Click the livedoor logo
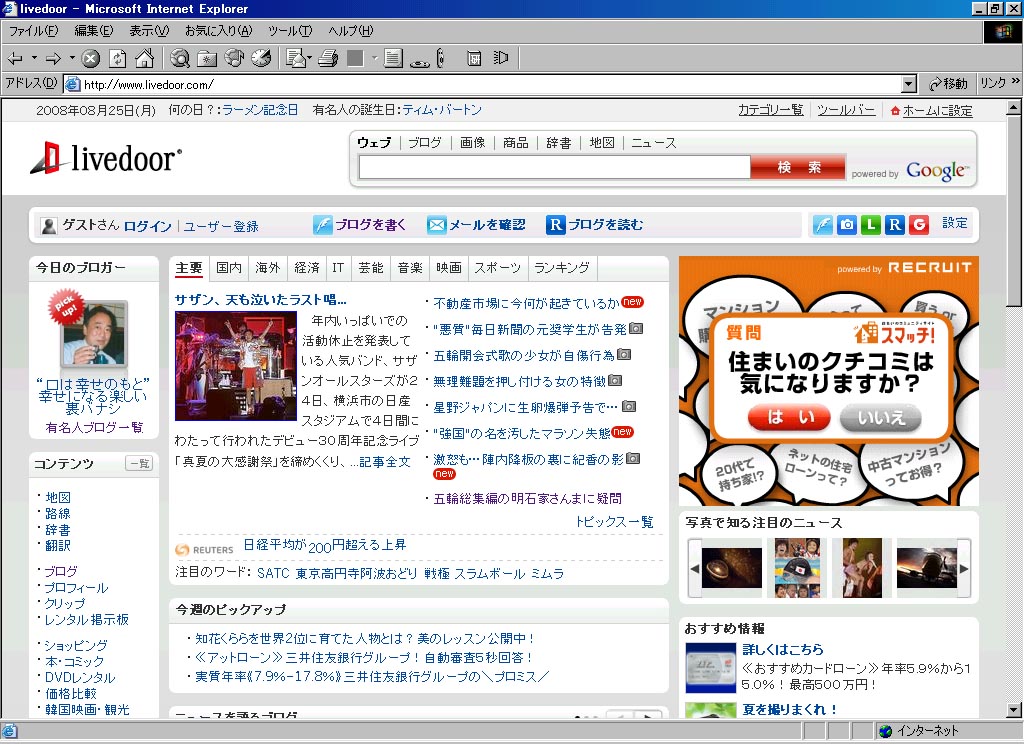This screenshot has width=1024, height=744. click(106, 158)
